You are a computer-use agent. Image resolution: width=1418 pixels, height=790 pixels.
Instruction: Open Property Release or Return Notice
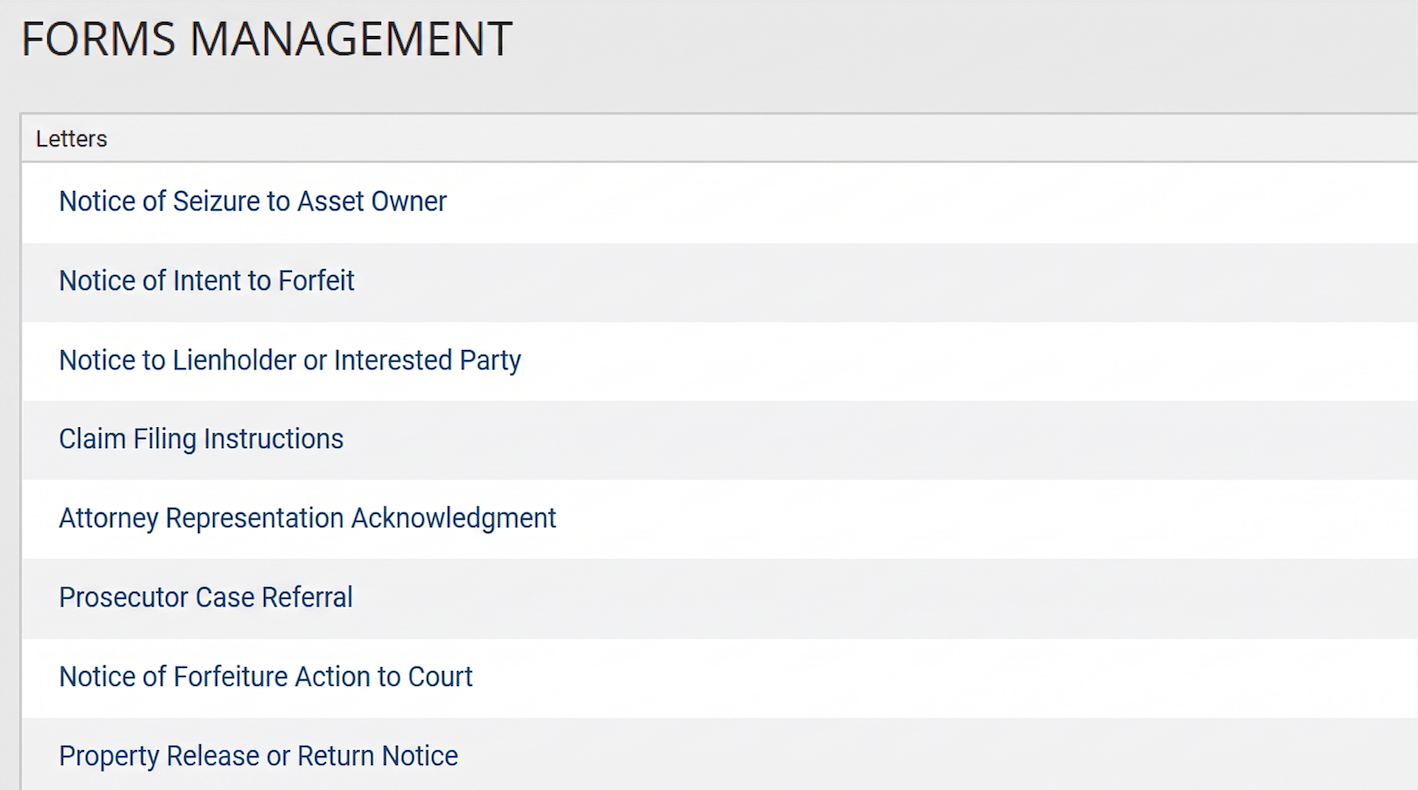pyautogui.click(x=258, y=756)
